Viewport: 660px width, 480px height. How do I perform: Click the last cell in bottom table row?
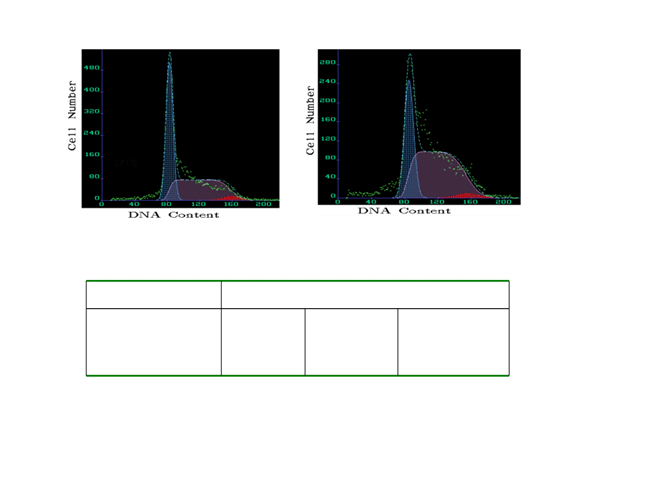coord(453,342)
